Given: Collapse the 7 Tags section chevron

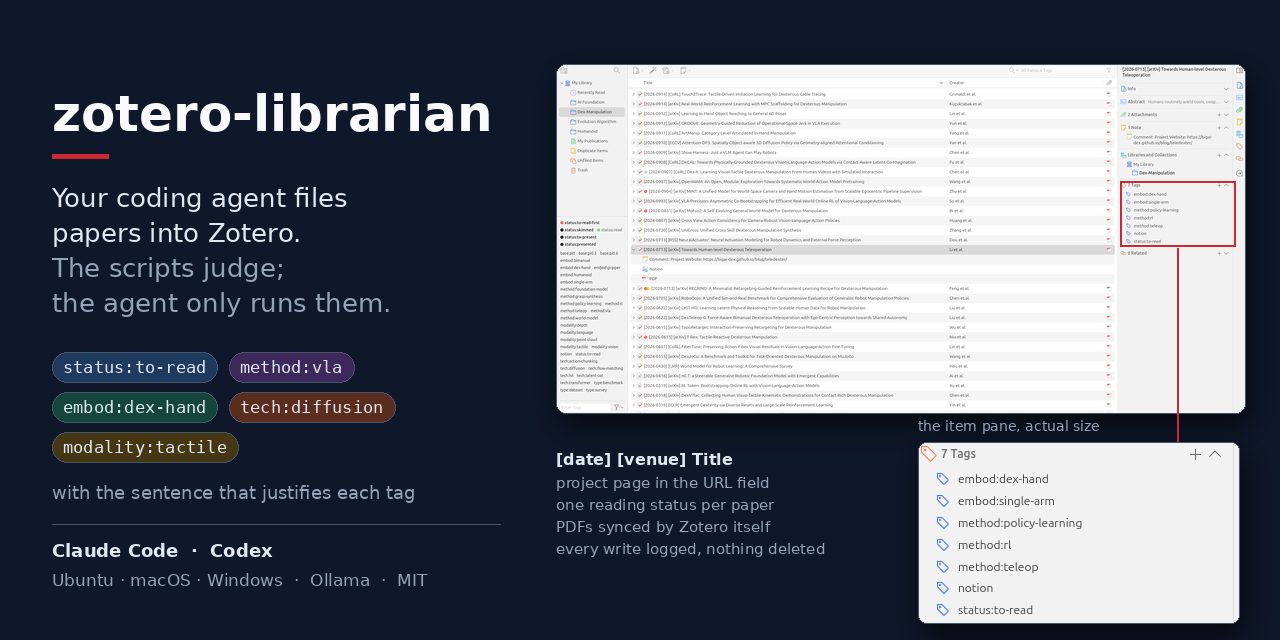Looking at the screenshot, I should [1226, 185].
